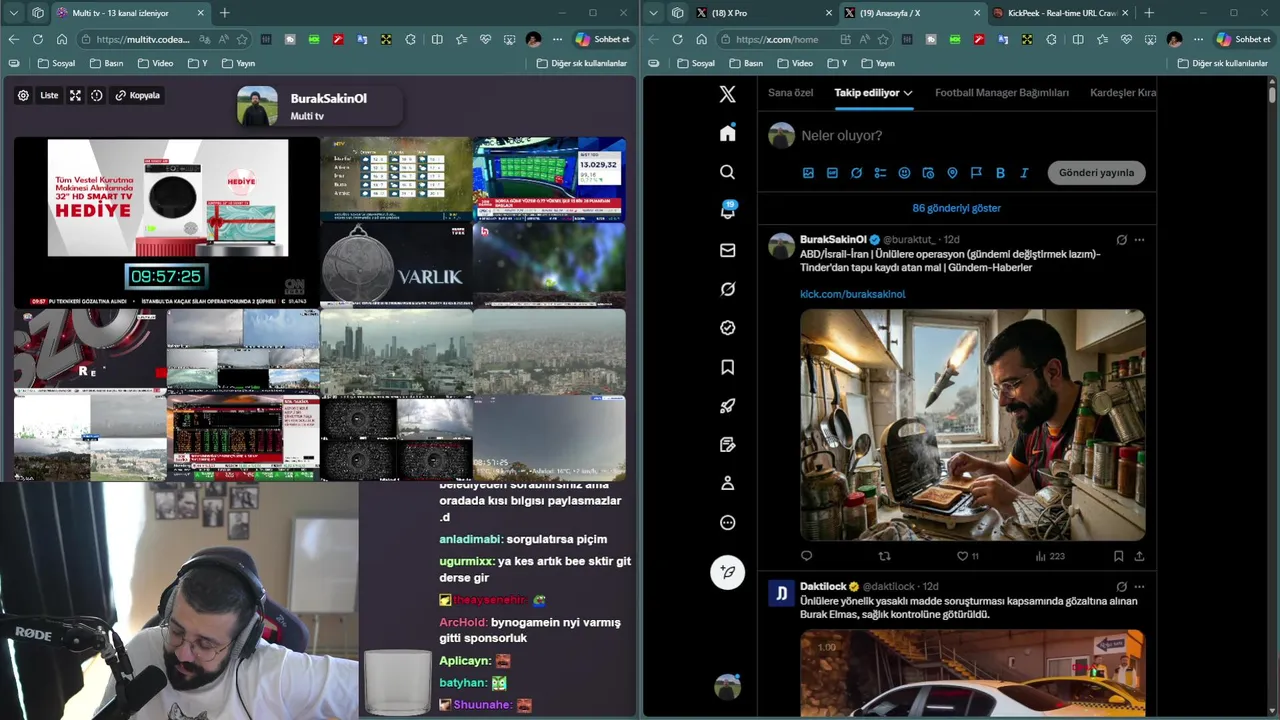Click Gönderi yayınla post button
This screenshot has width=1280, height=720.
1096,173
